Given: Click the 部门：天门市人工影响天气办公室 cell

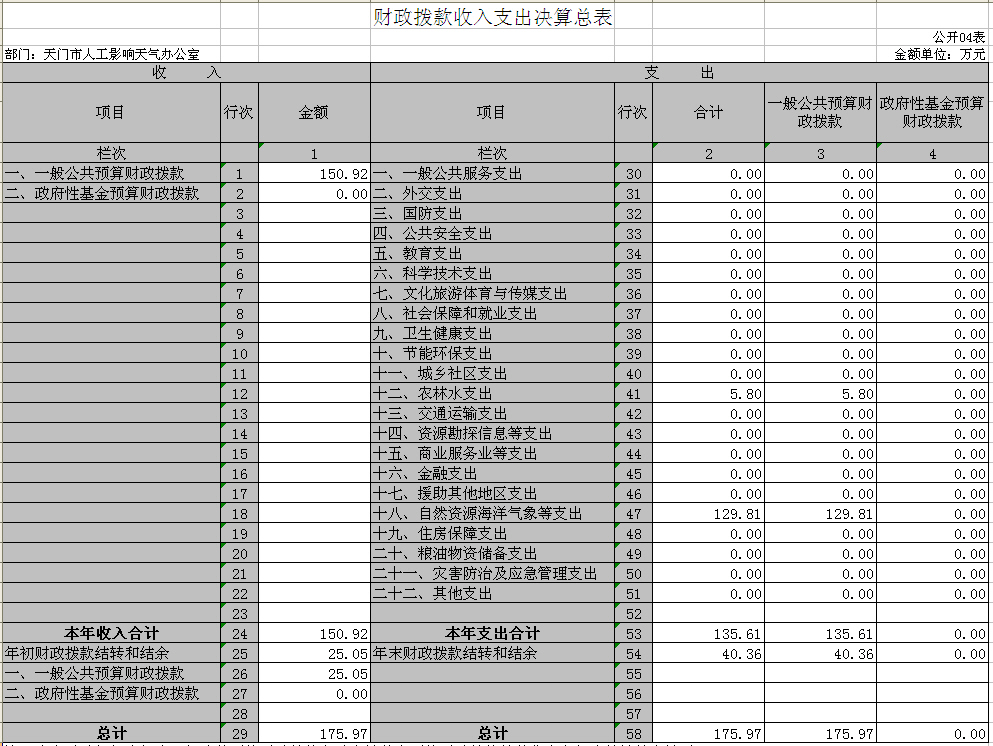Looking at the screenshot, I should 103,54.
